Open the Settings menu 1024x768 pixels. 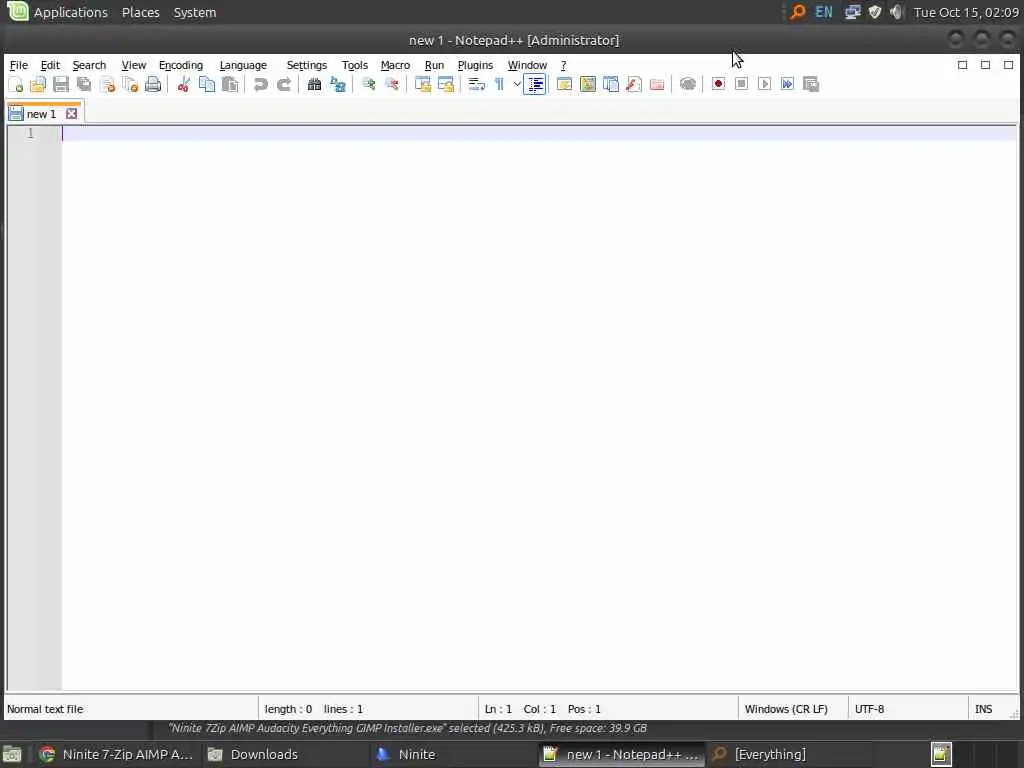click(x=306, y=65)
